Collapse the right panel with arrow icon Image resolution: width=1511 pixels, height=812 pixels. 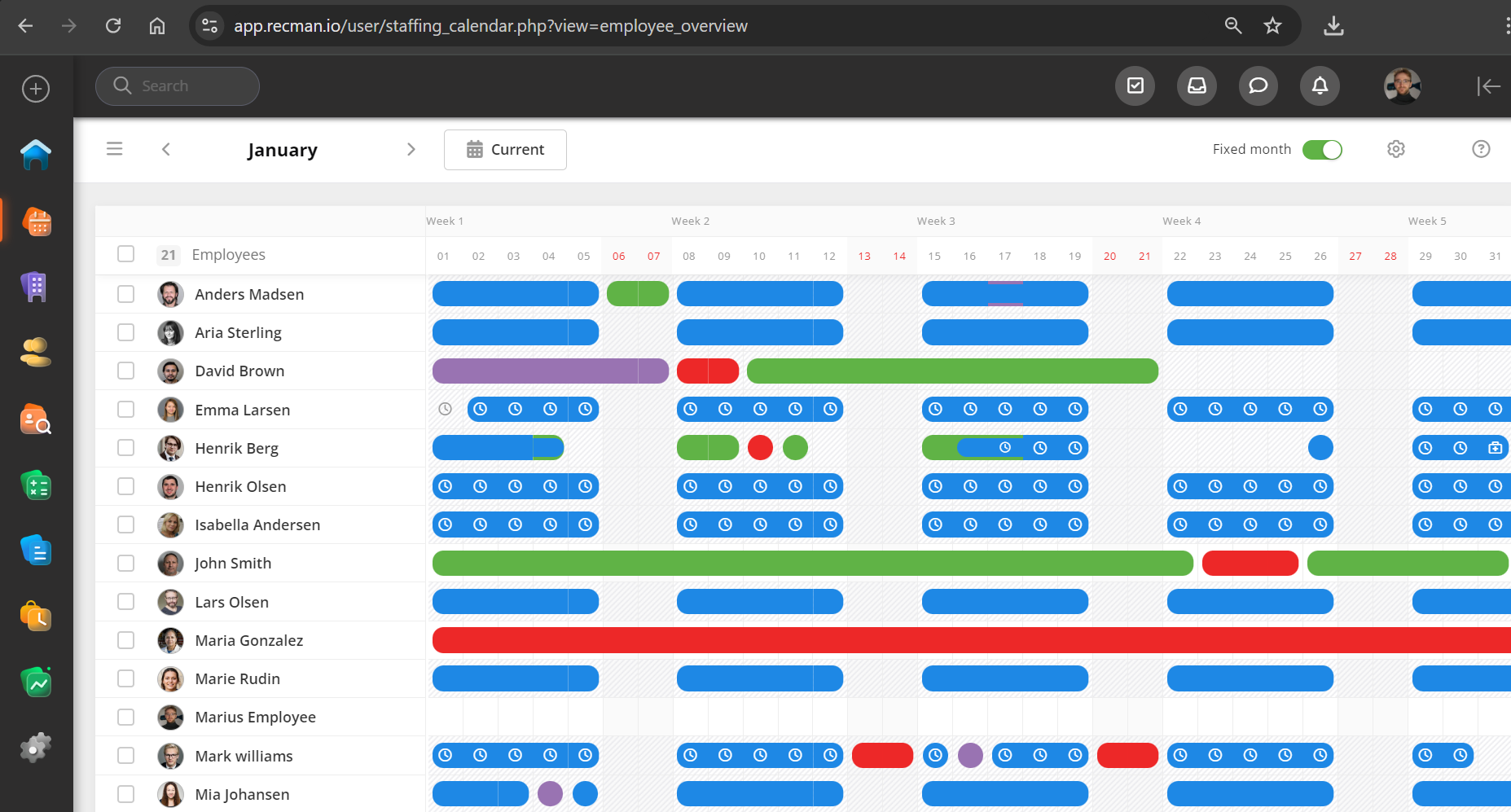pos(1487,86)
